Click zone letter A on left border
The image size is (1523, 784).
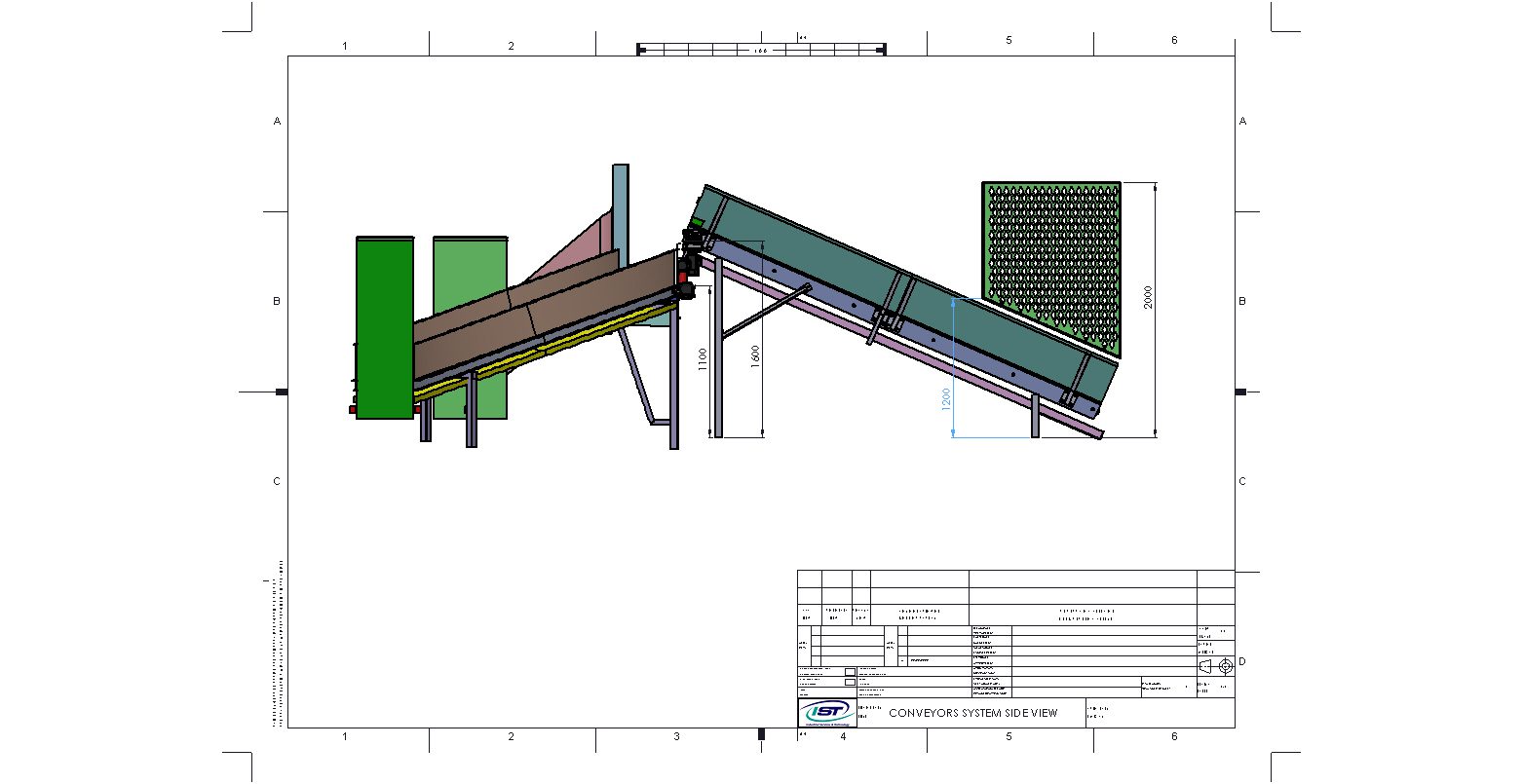click(x=277, y=122)
